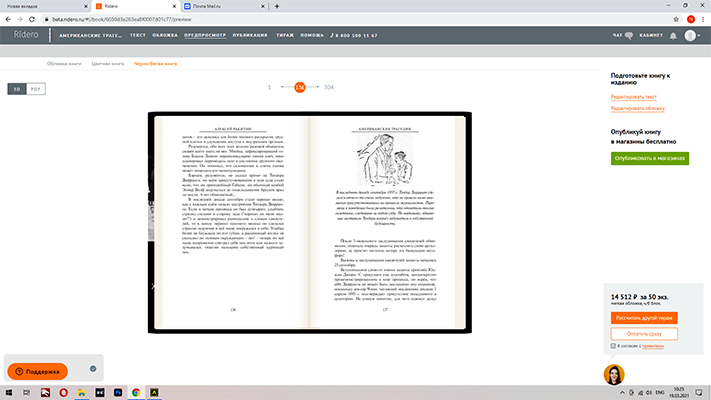This screenshot has height=400, width=711.
Task: Switch to the Новая вкладка browser tab
Action: 45,6
